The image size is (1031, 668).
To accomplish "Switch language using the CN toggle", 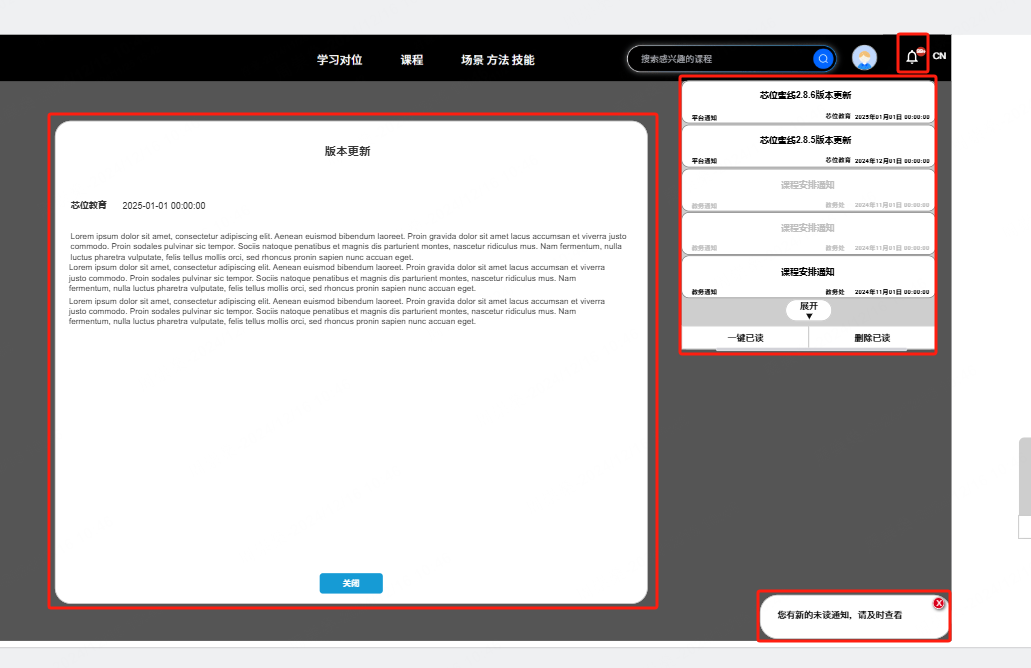I will click(938, 56).
